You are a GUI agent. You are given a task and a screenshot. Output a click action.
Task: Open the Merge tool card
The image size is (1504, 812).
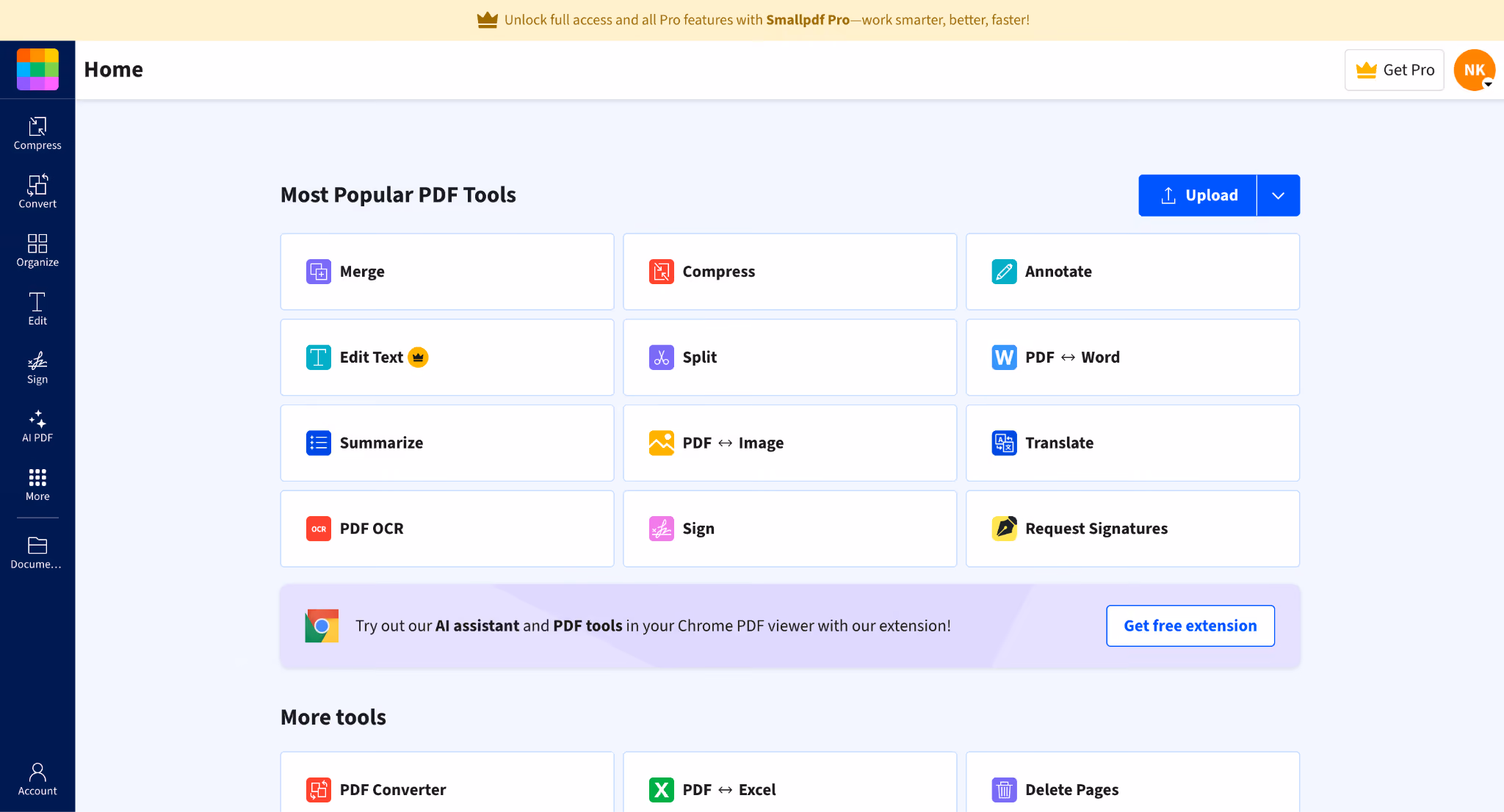click(447, 272)
